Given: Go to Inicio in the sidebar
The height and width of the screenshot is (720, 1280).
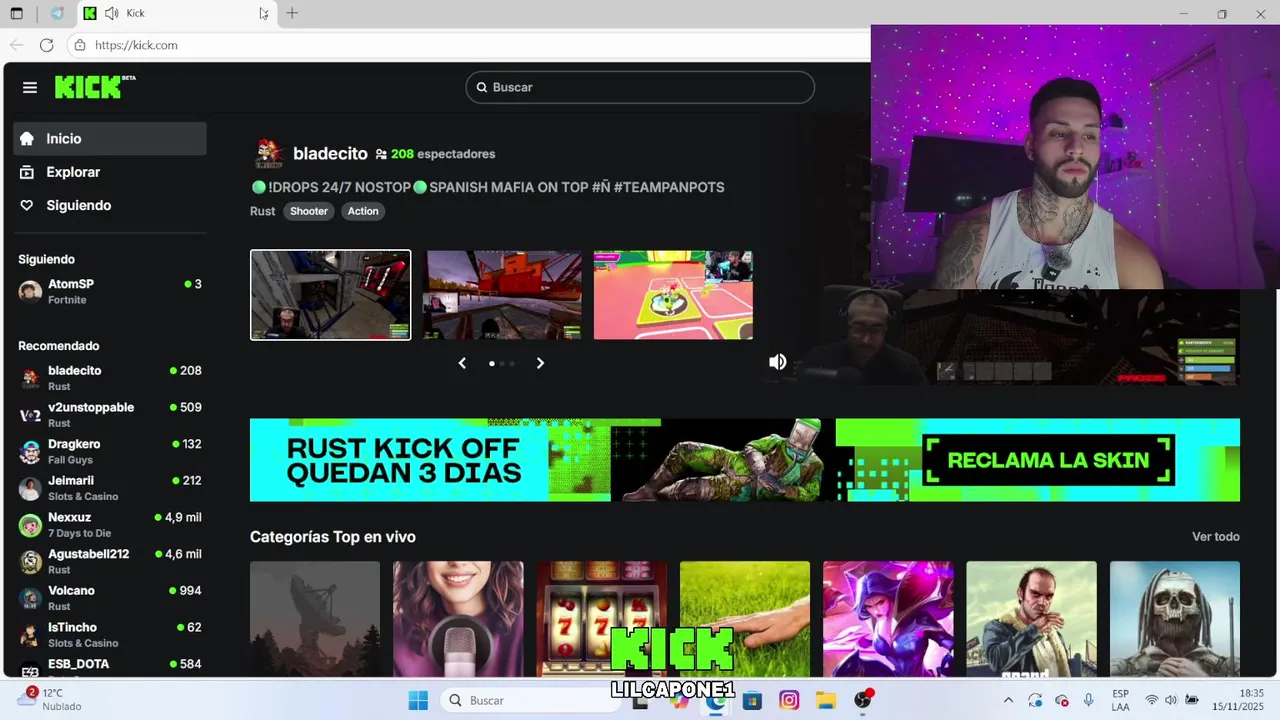Looking at the screenshot, I should (x=110, y=139).
